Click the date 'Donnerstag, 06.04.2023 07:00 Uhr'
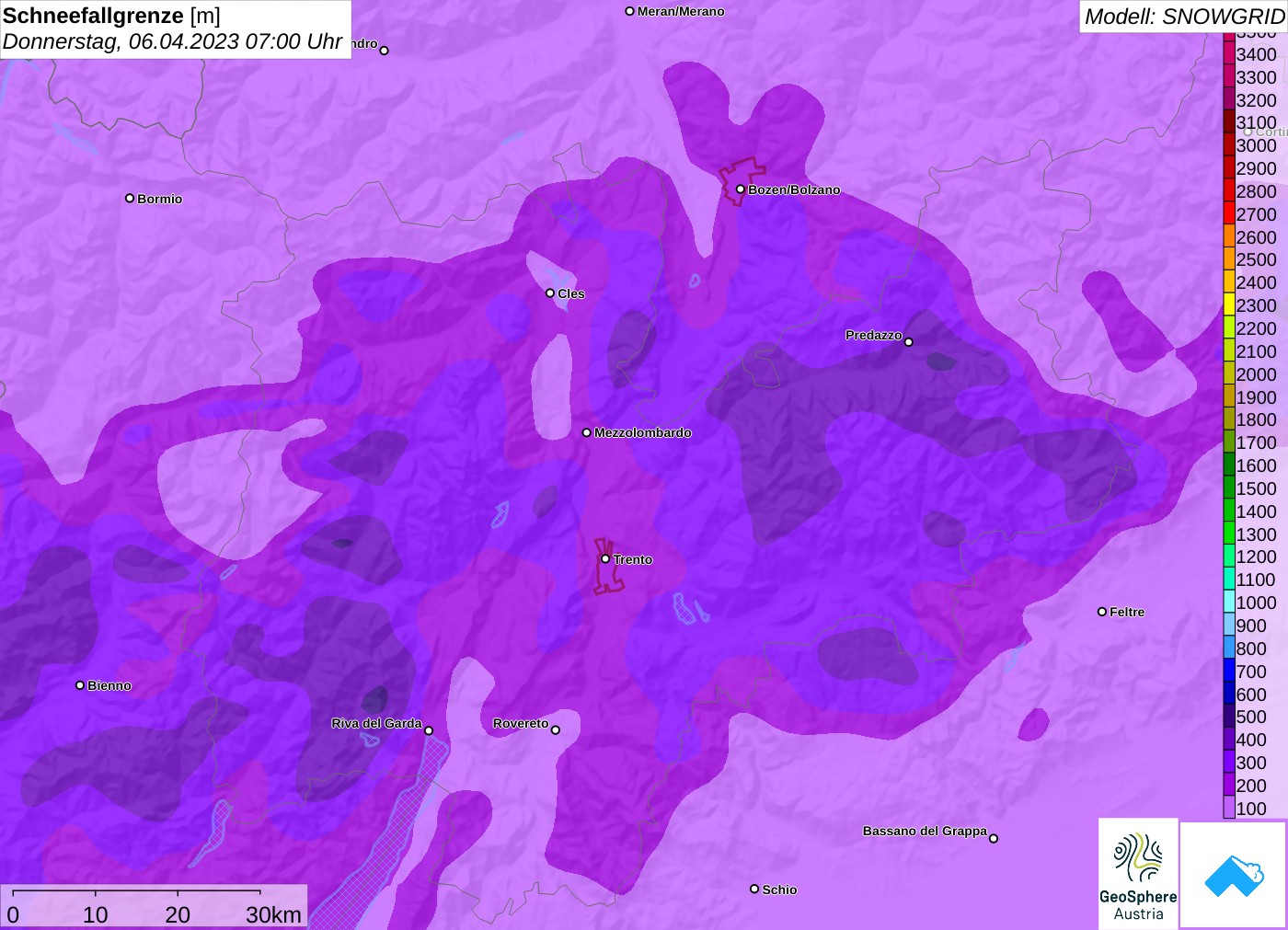Image resolution: width=1288 pixels, height=930 pixels. (173, 41)
